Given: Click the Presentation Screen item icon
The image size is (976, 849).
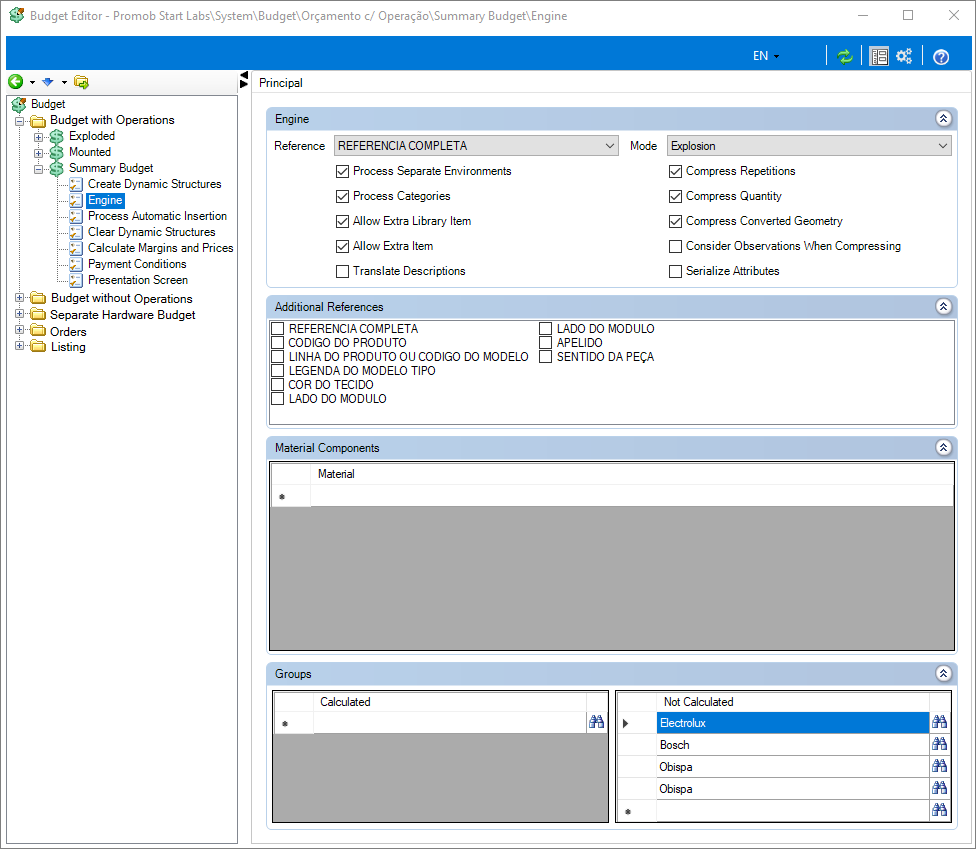Looking at the screenshot, I should click(76, 281).
